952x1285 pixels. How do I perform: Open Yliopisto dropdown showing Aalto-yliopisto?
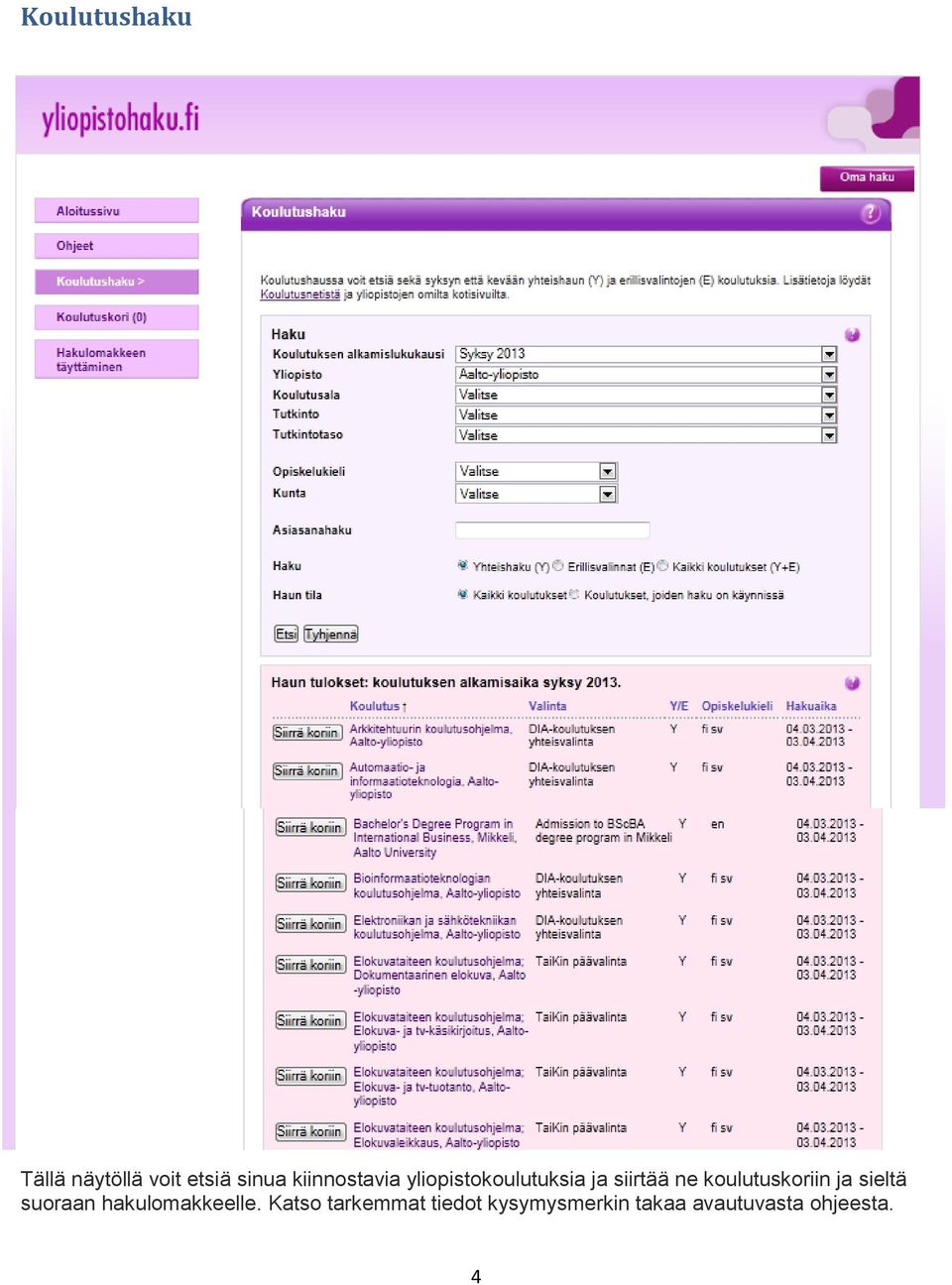(x=646, y=375)
